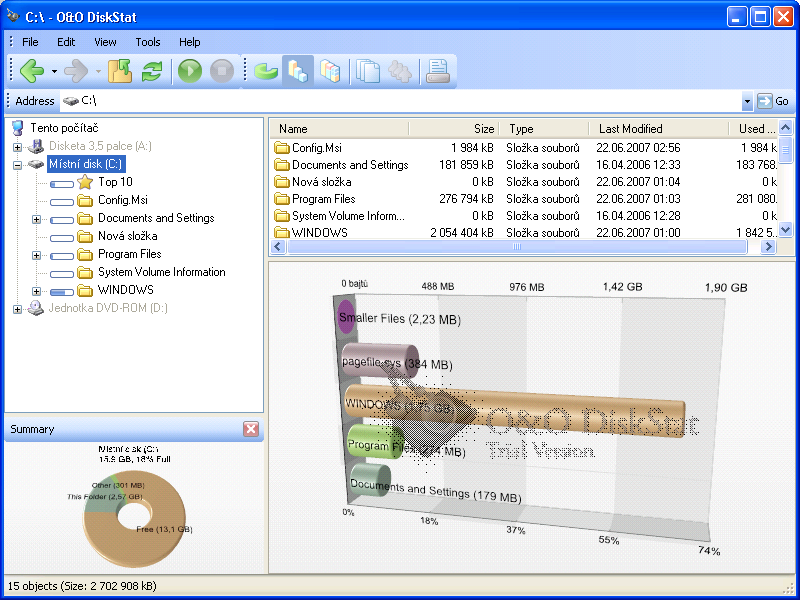The height and width of the screenshot is (600, 800).
Task: Open the View menu
Action: point(105,42)
